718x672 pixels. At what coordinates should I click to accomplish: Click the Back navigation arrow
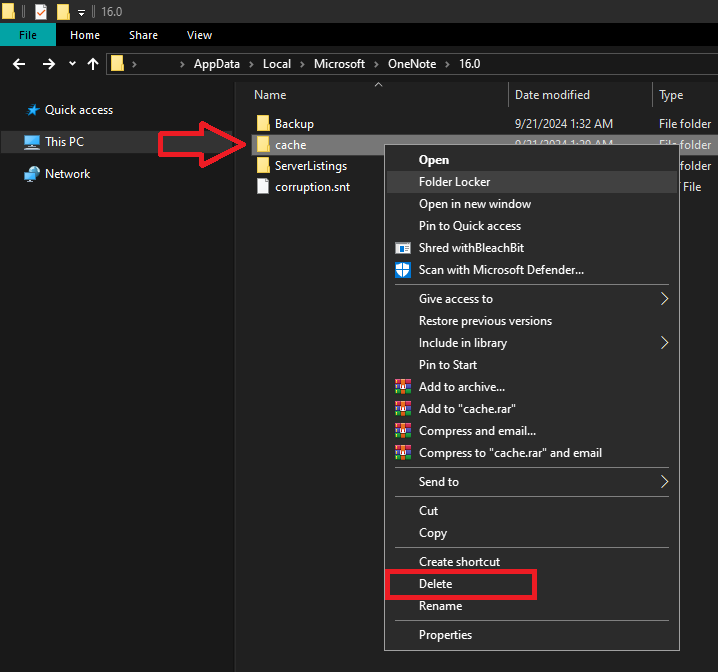18,63
